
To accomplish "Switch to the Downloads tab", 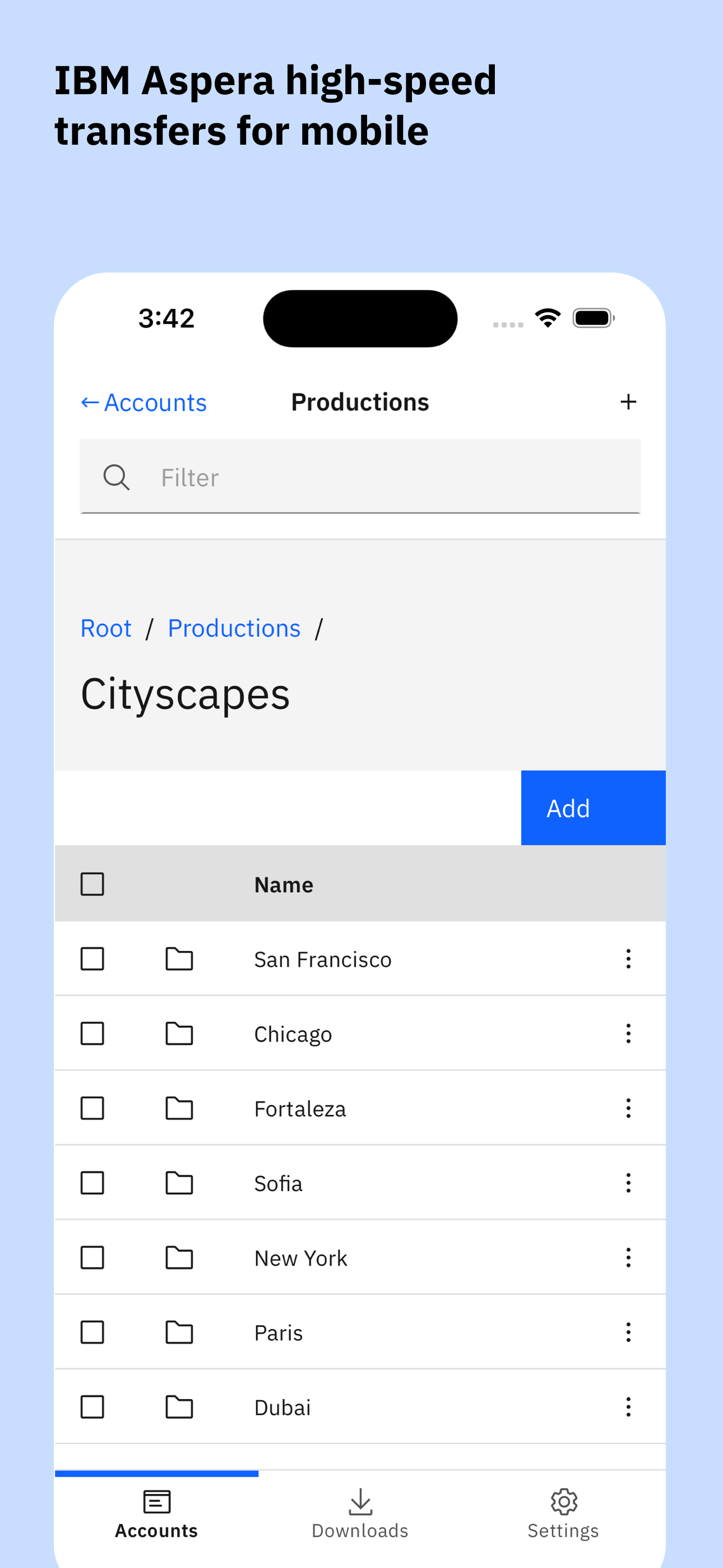I will tap(360, 1514).
